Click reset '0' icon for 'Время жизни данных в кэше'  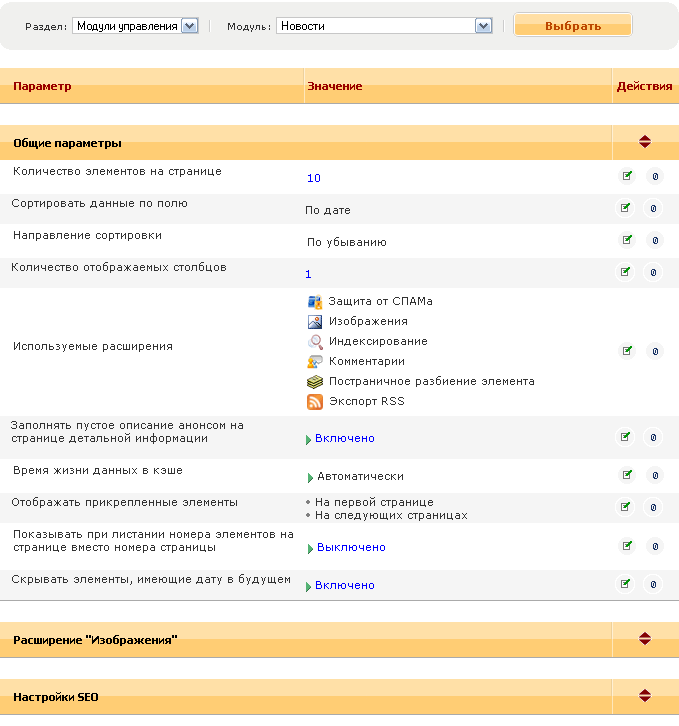click(654, 475)
